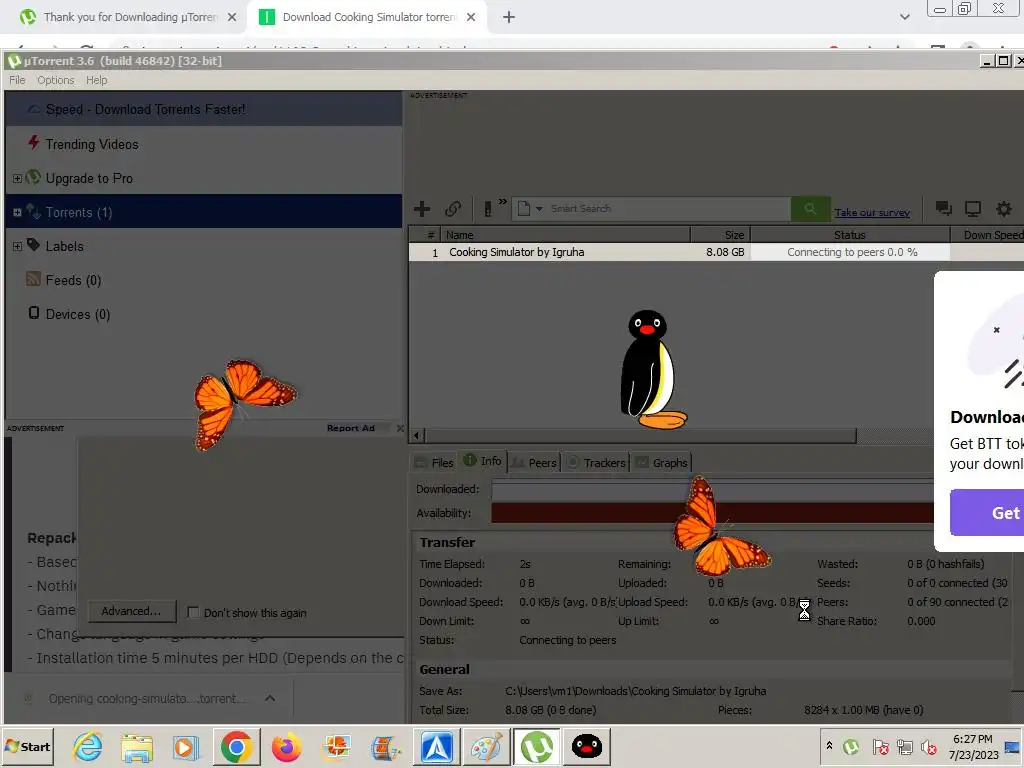Click the remote monitor toolbar icon
This screenshot has height=768, width=1024.
coord(973,209)
